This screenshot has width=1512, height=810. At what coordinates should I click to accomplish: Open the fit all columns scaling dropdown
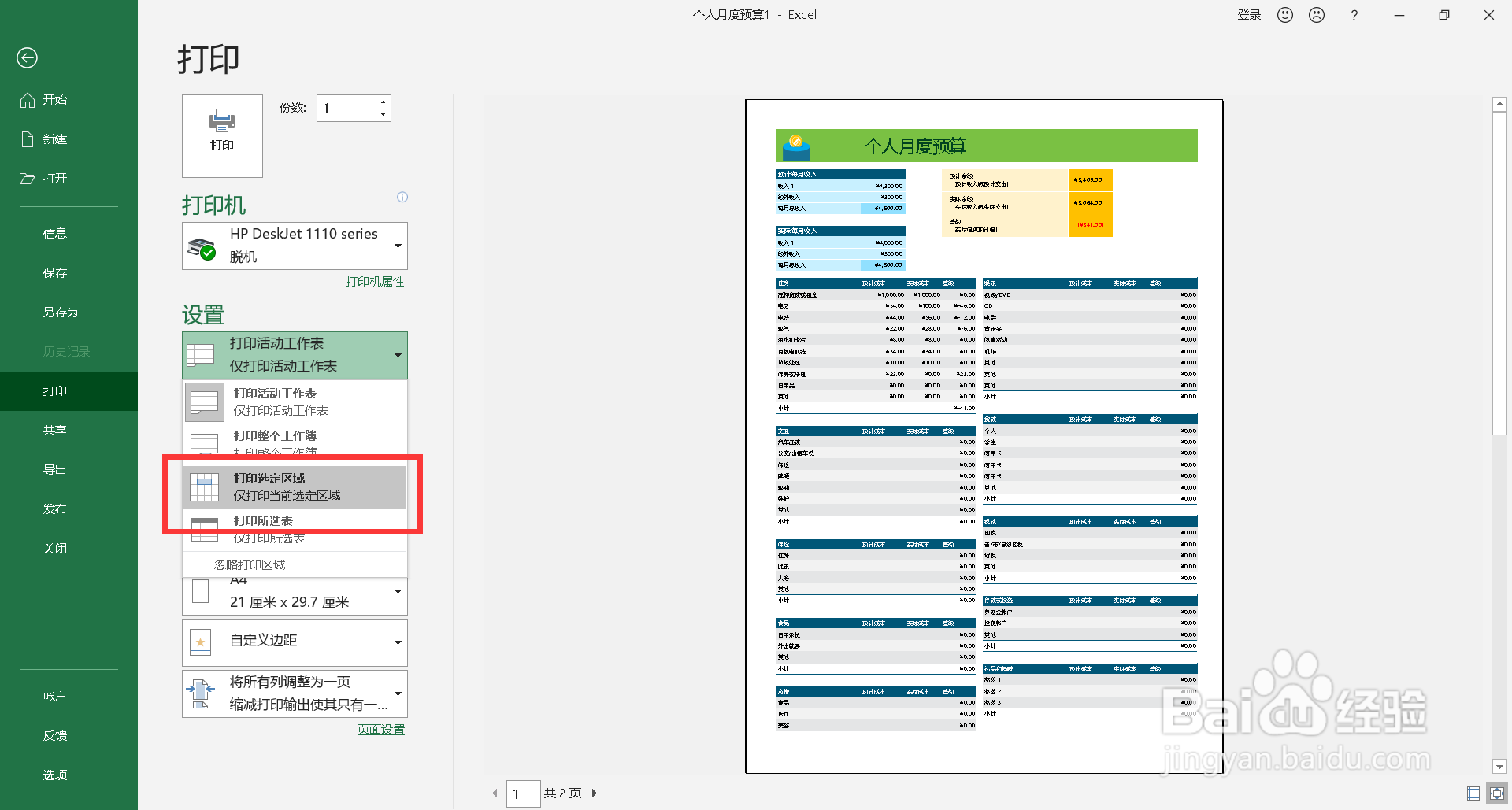(295, 693)
